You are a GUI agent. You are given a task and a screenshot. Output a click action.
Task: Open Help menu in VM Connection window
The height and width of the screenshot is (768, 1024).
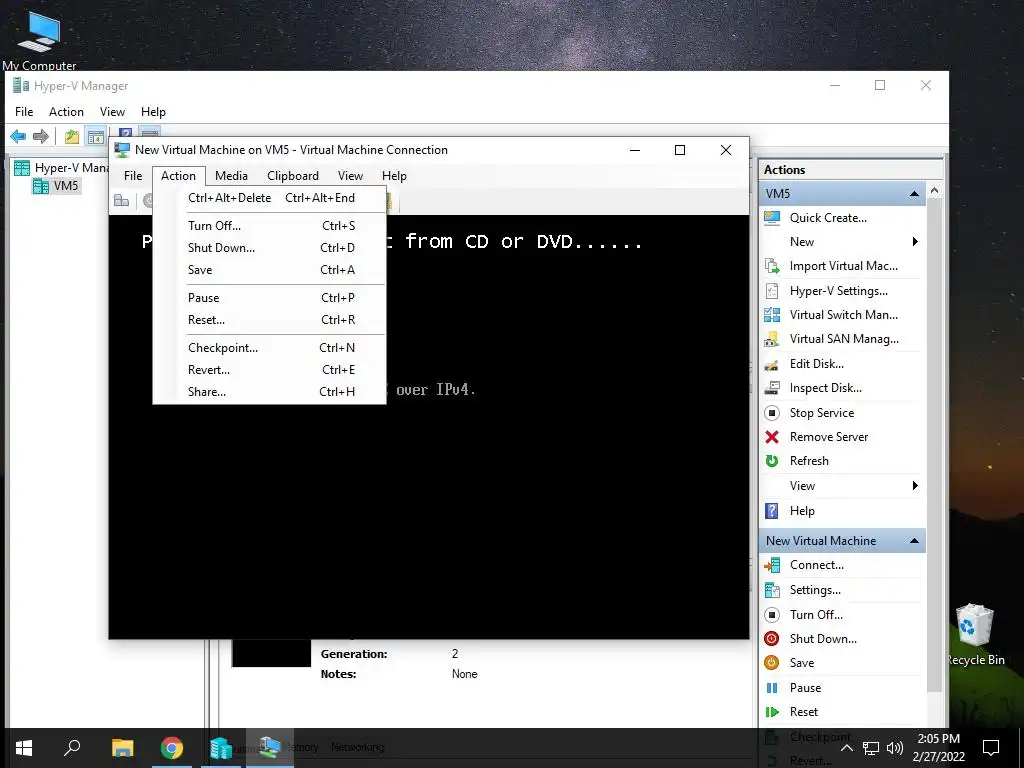tap(394, 176)
